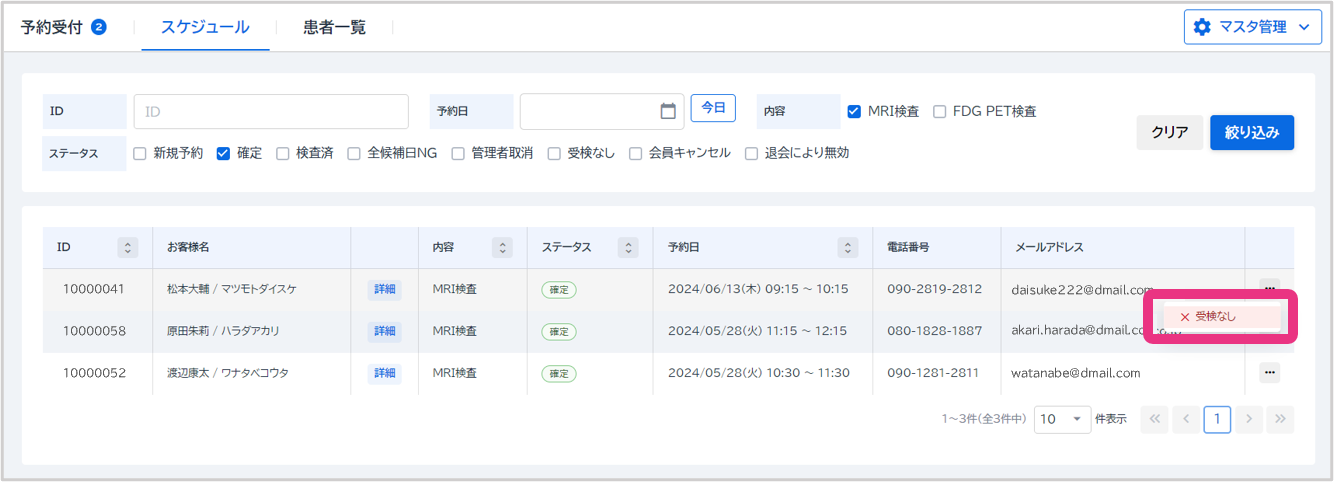Sort by 内容 column using sort icon
This screenshot has width=1334, height=482.
click(503, 247)
